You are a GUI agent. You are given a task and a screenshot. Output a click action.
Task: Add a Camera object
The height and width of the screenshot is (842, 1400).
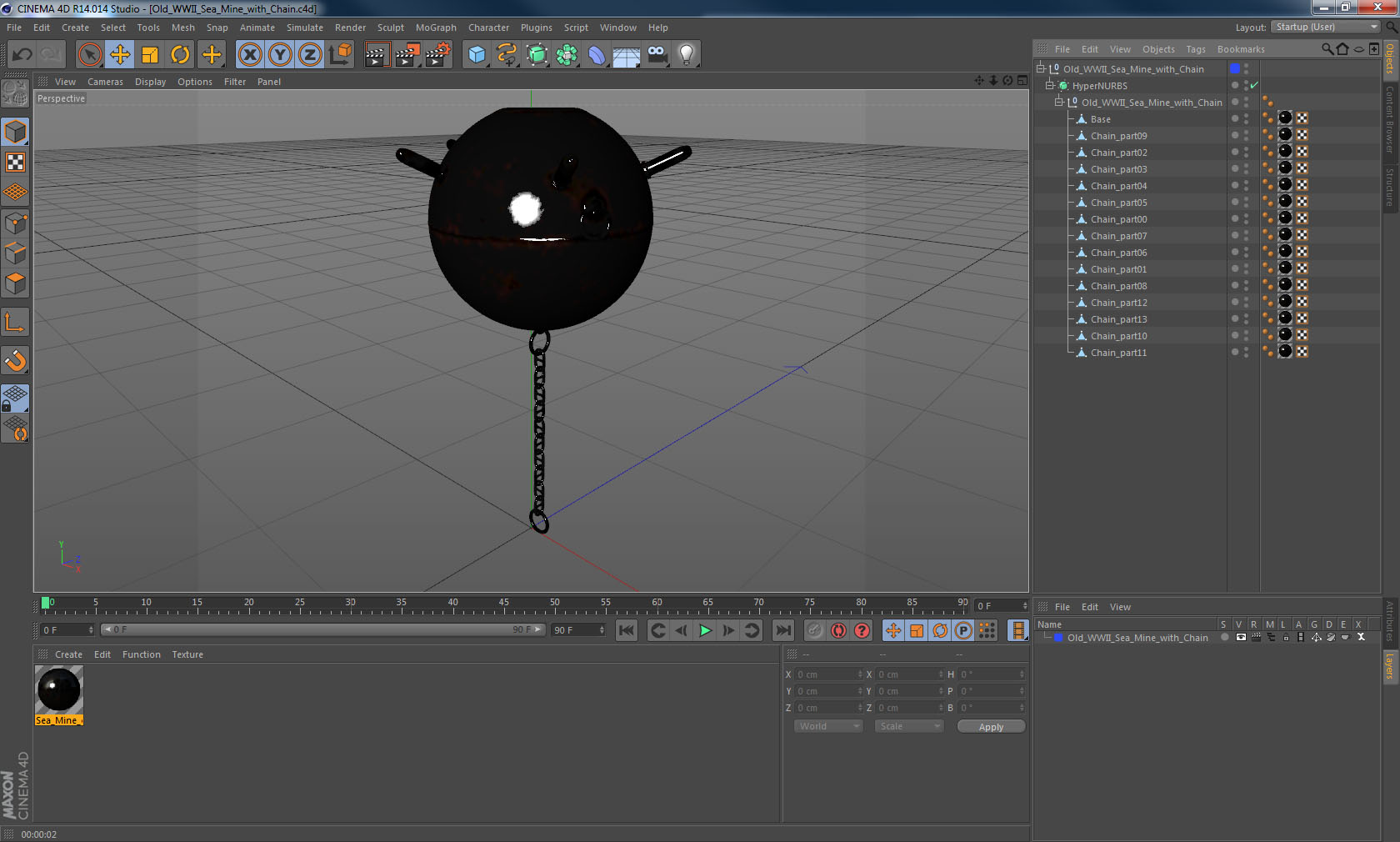coord(657,55)
